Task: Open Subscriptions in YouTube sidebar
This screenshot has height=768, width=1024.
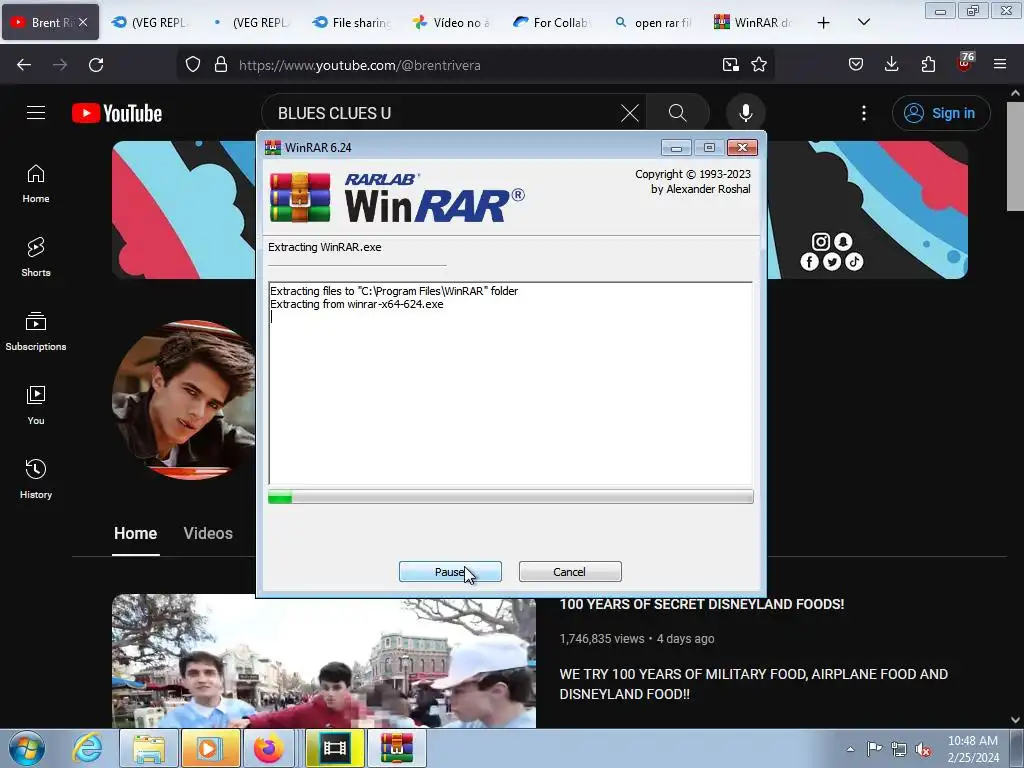Action: point(36,331)
